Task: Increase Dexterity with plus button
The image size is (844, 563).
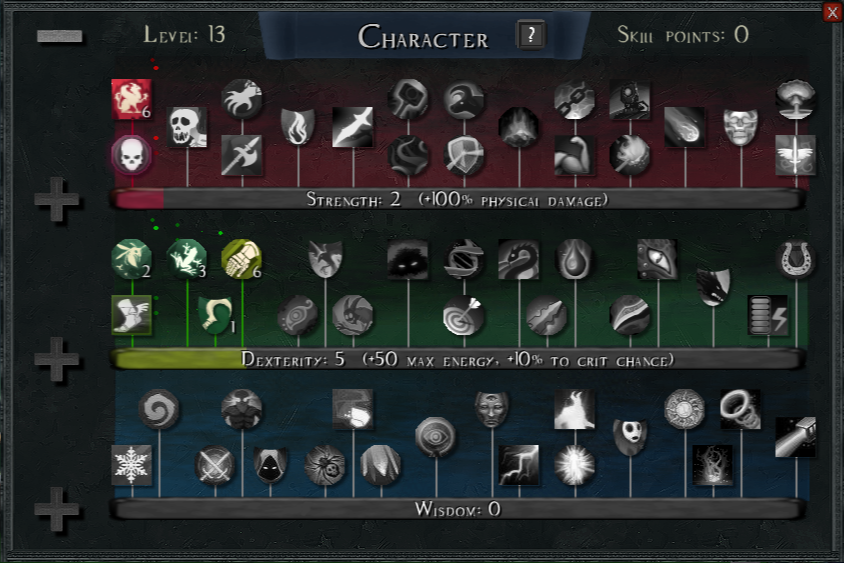Action: point(57,359)
